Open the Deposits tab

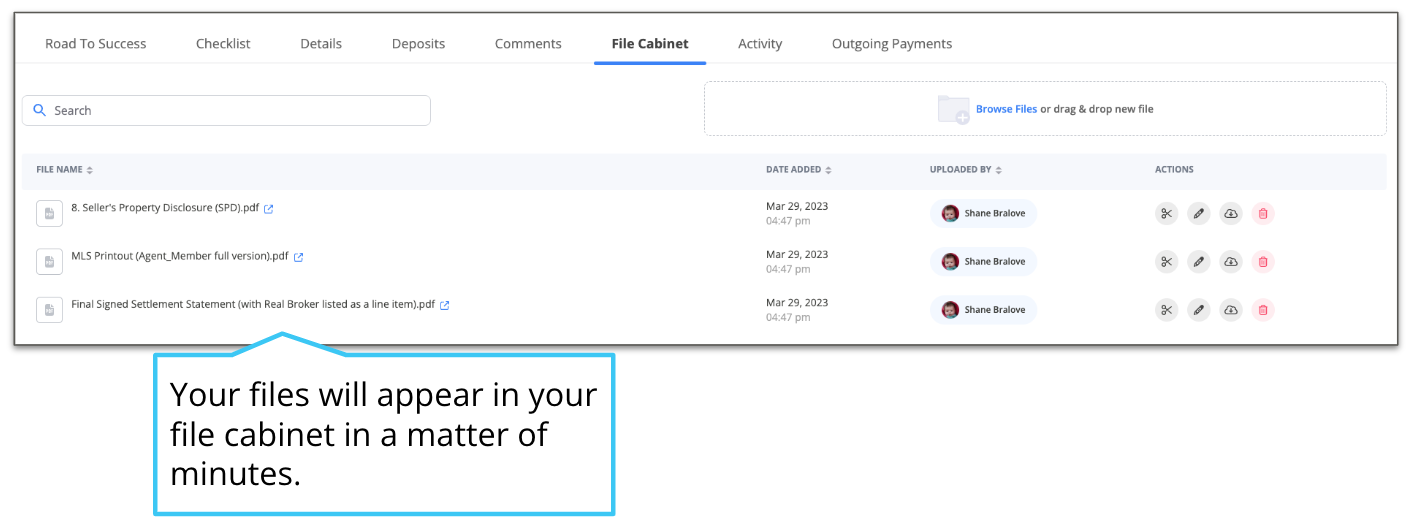(418, 44)
